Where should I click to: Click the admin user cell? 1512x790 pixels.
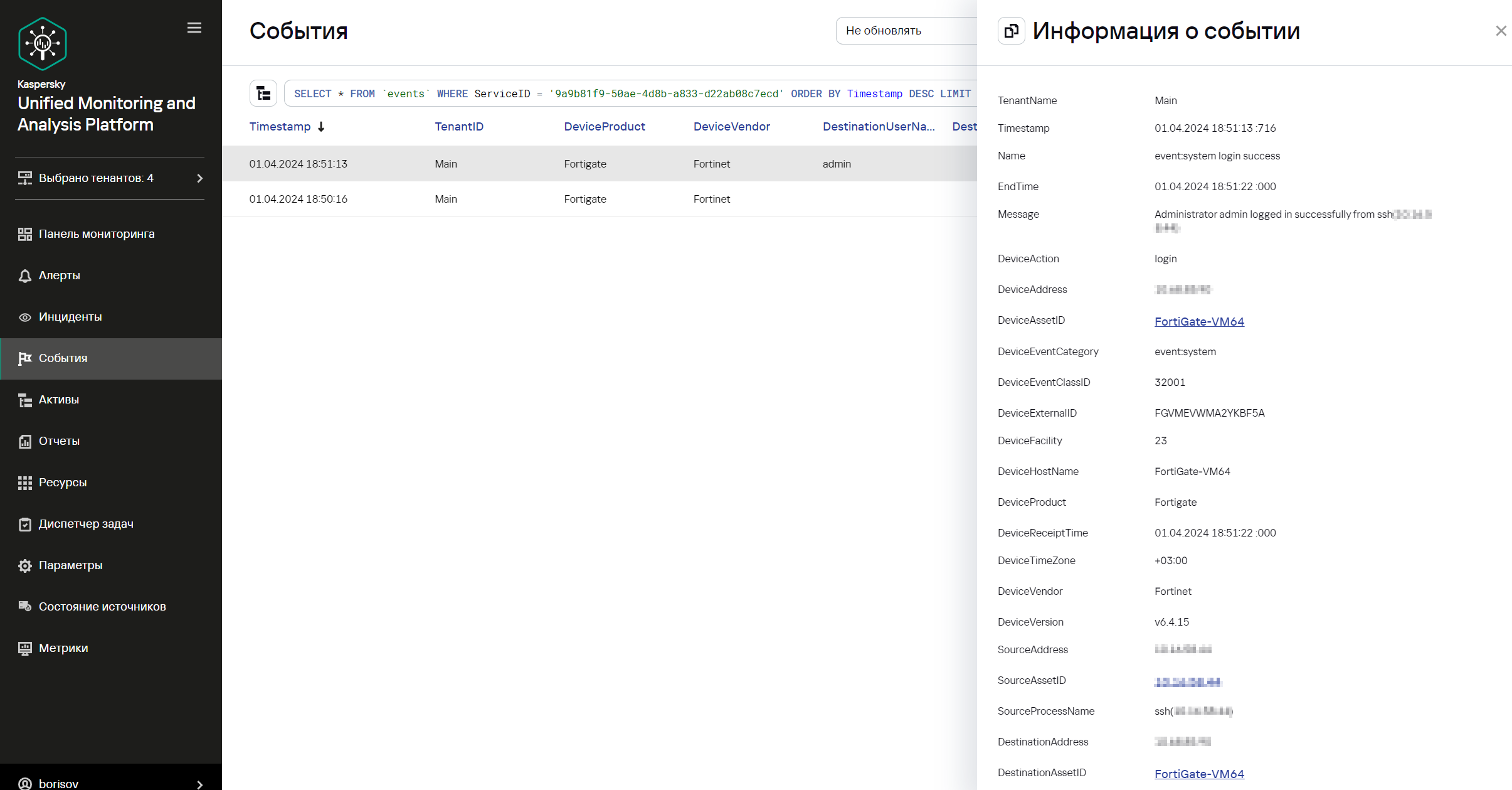tap(837, 164)
